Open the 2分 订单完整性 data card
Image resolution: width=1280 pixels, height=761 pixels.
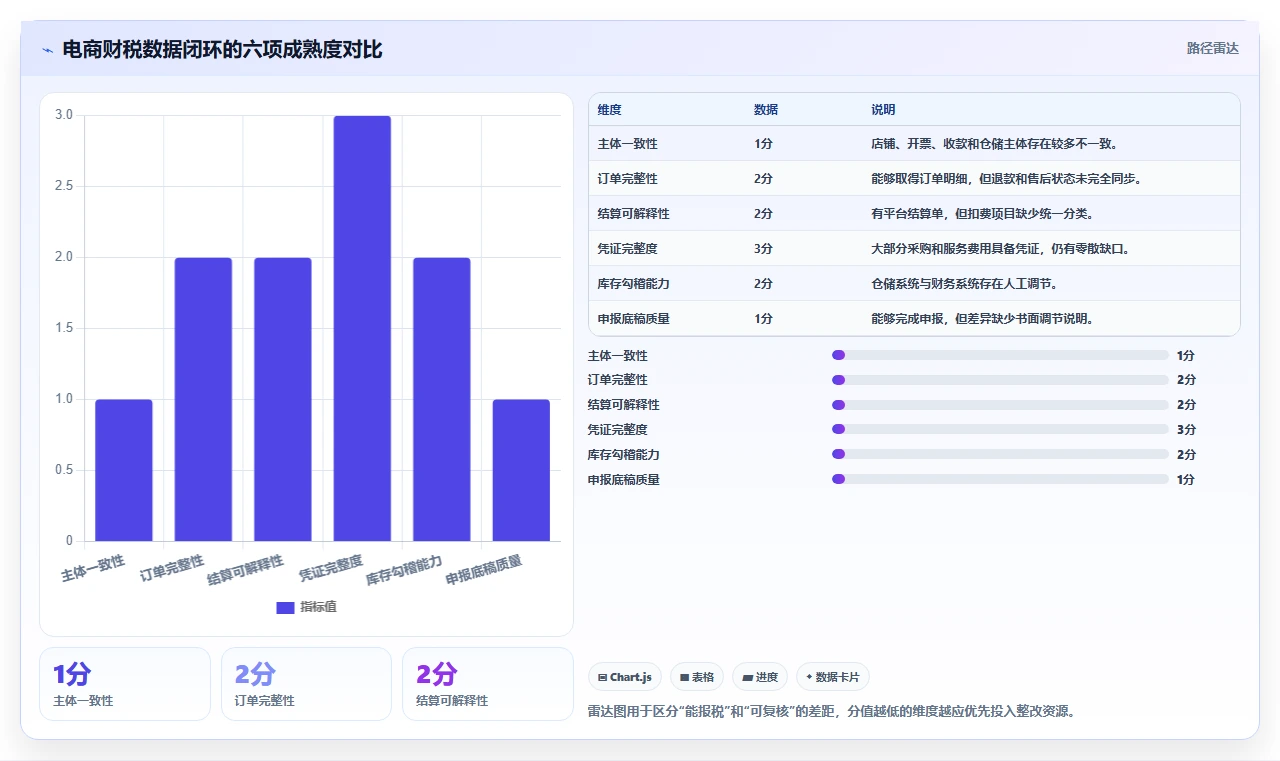click(x=306, y=684)
